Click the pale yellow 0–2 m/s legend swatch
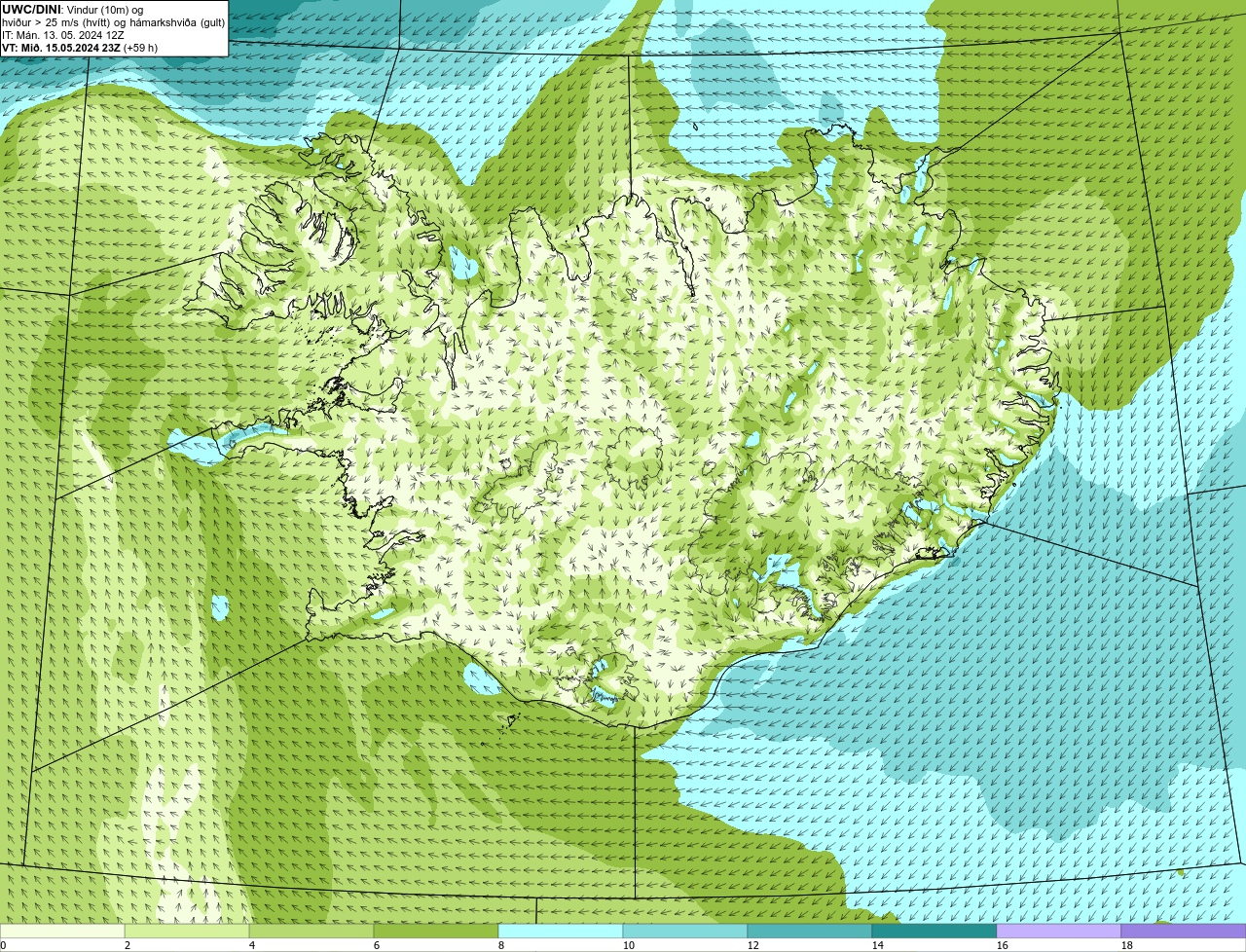Image resolution: width=1246 pixels, height=952 pixels. 62,932
